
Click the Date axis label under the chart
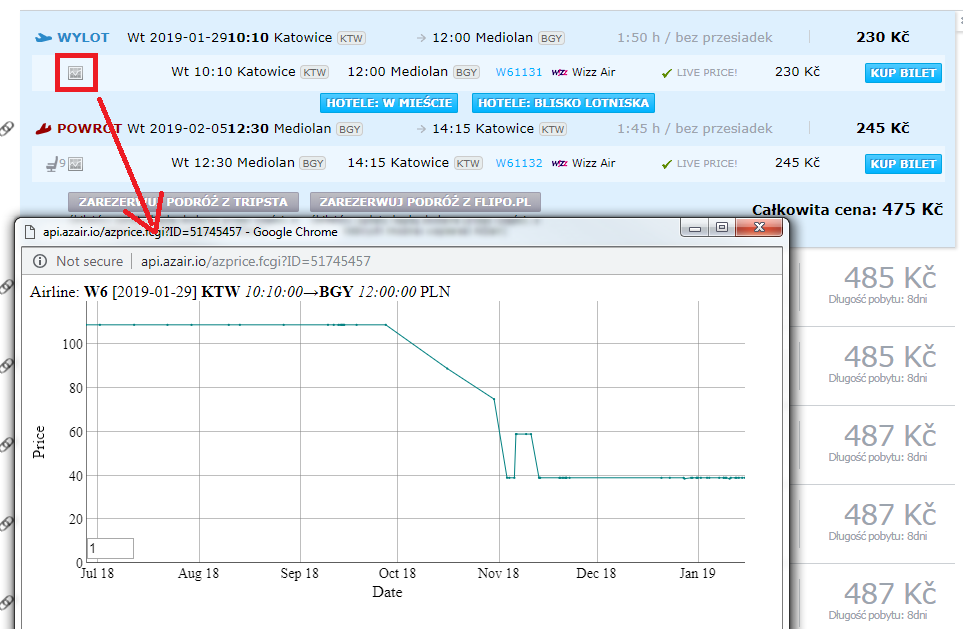pos(387,592)
